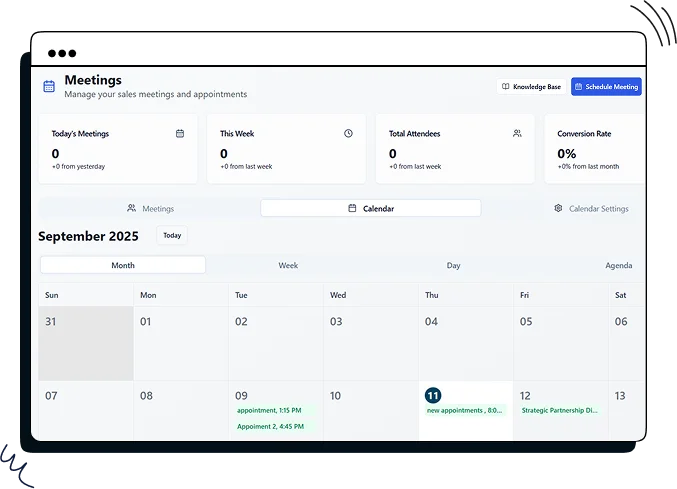Switch to Week view
This screenshot has width=677, height=489.
tap(288, 265)
